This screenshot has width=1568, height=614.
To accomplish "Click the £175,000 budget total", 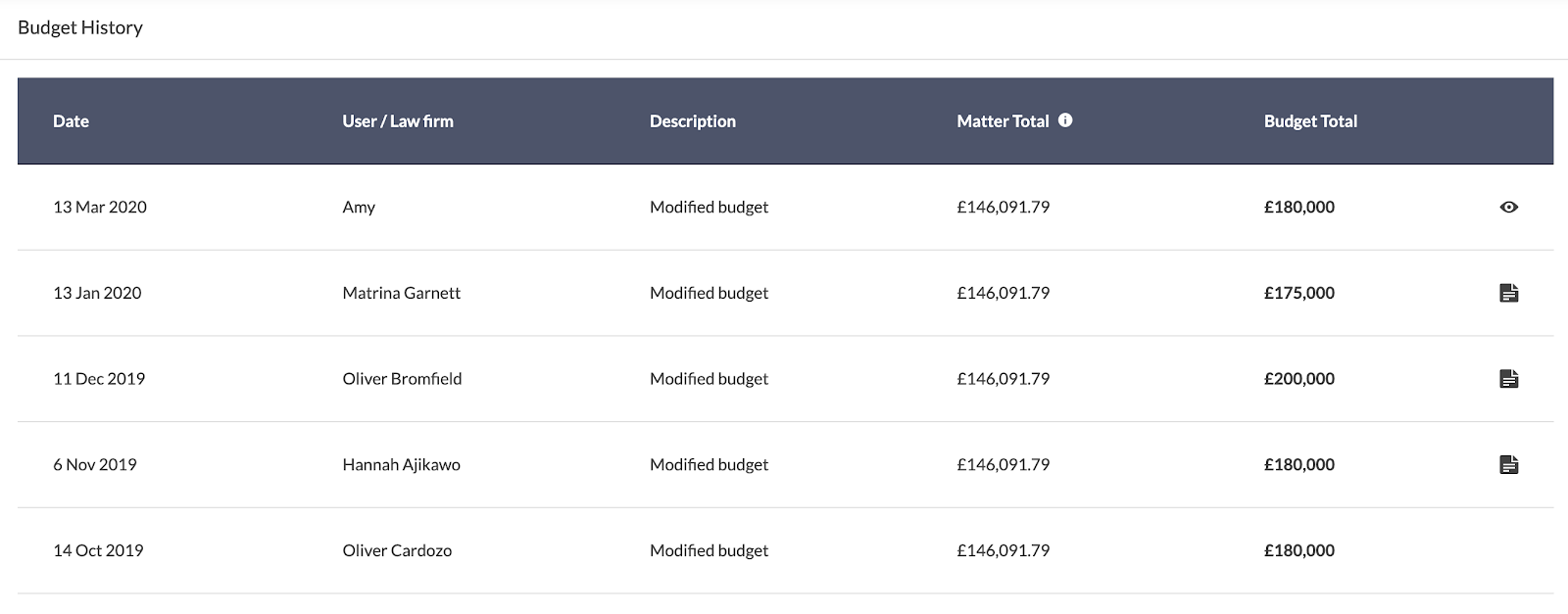I will tap(1299, 293).
